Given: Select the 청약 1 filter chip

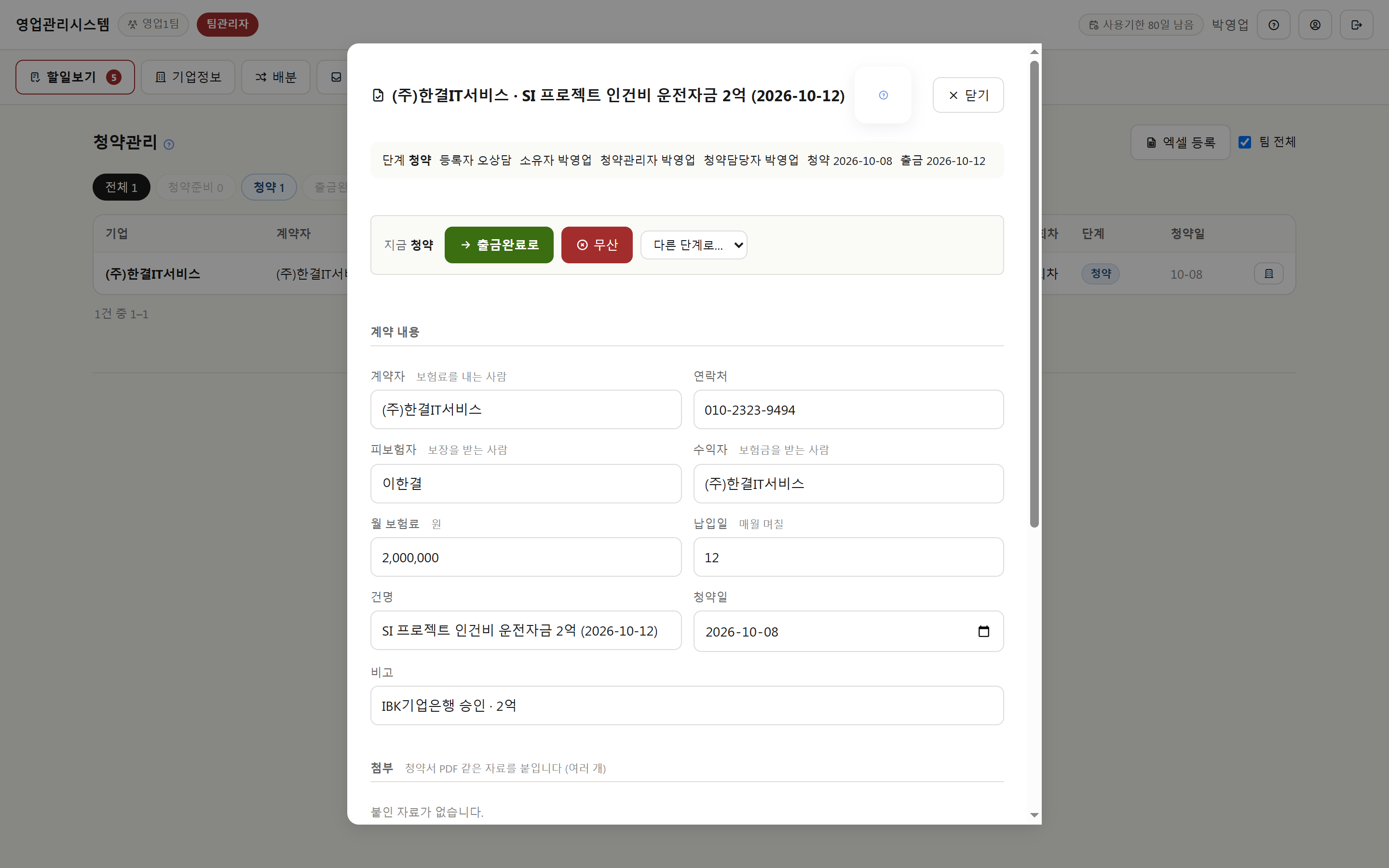Looking at the screenshot, I should click(x=269, y=187).
